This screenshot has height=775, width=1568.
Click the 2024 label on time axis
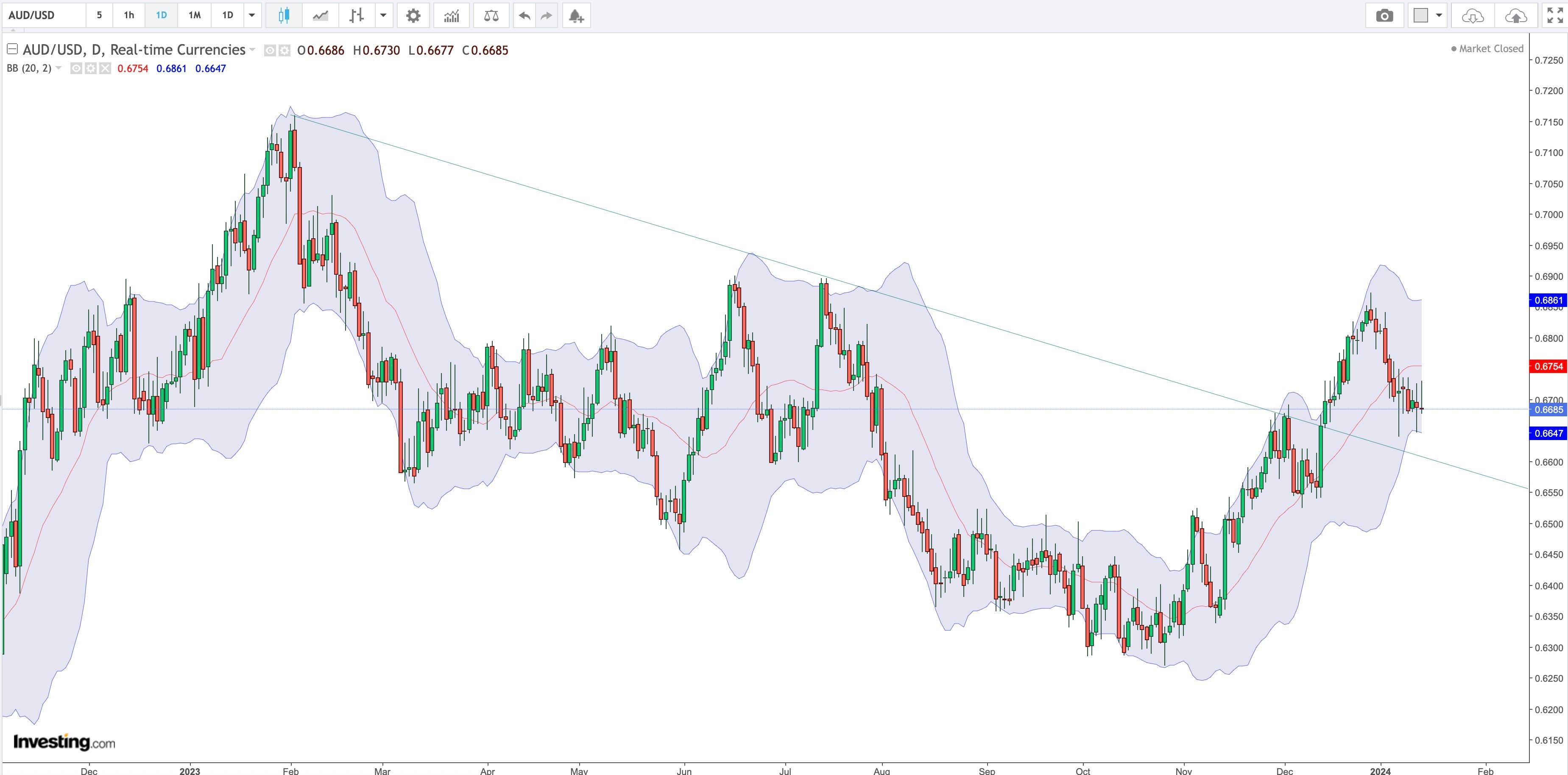pyautogui.click(x=1380, y=770)
